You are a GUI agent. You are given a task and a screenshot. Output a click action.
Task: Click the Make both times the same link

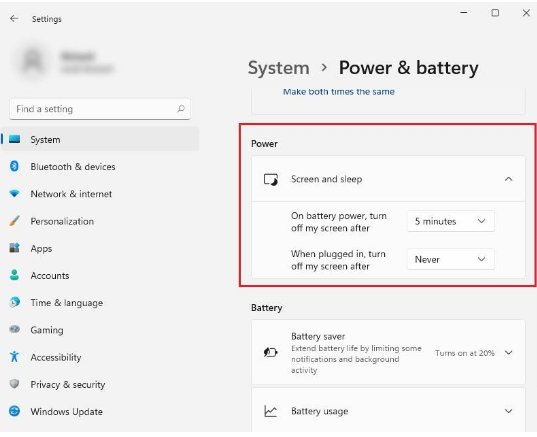(338, 92)
